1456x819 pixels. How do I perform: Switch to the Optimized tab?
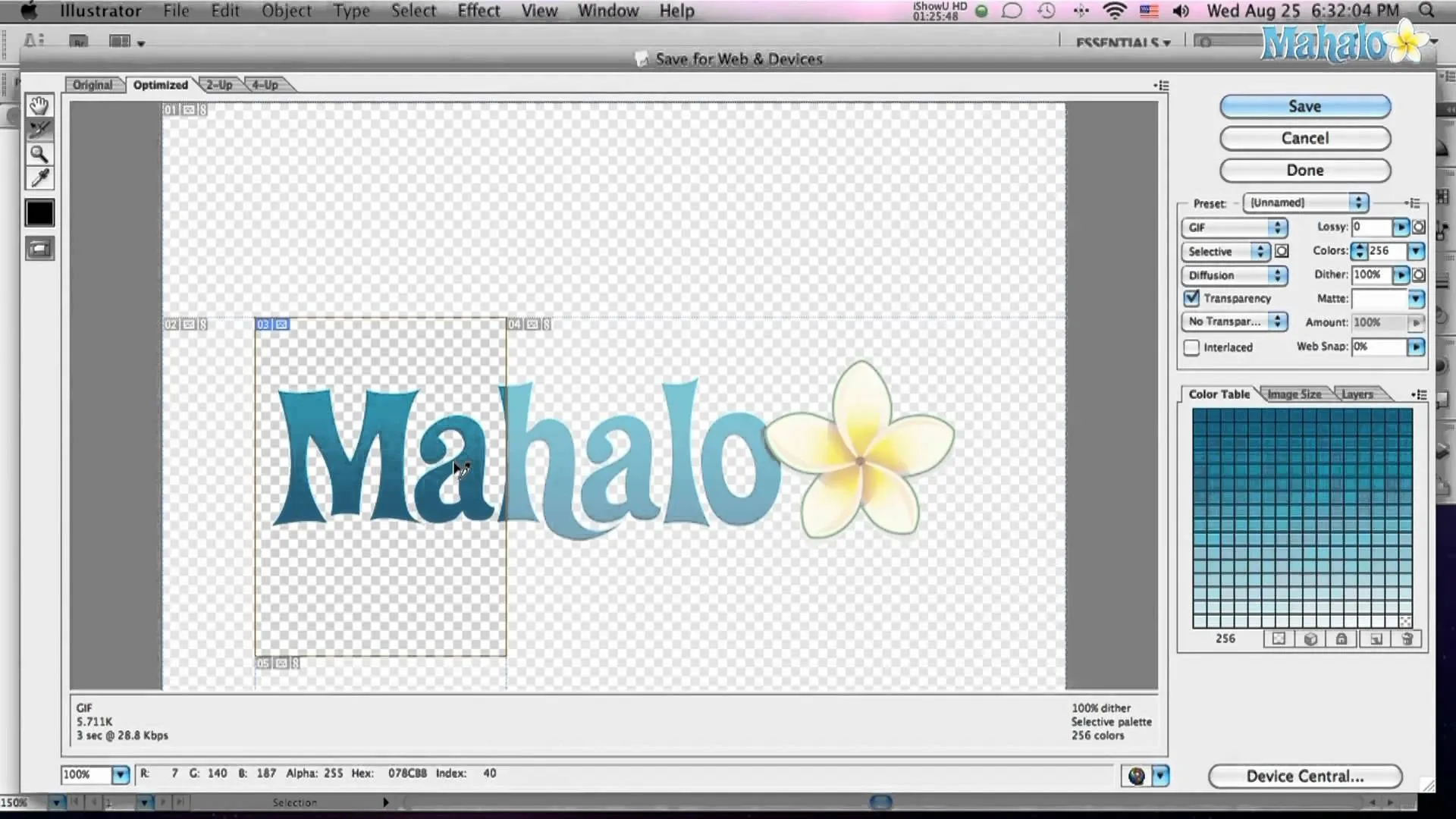[x=160, y=85]
